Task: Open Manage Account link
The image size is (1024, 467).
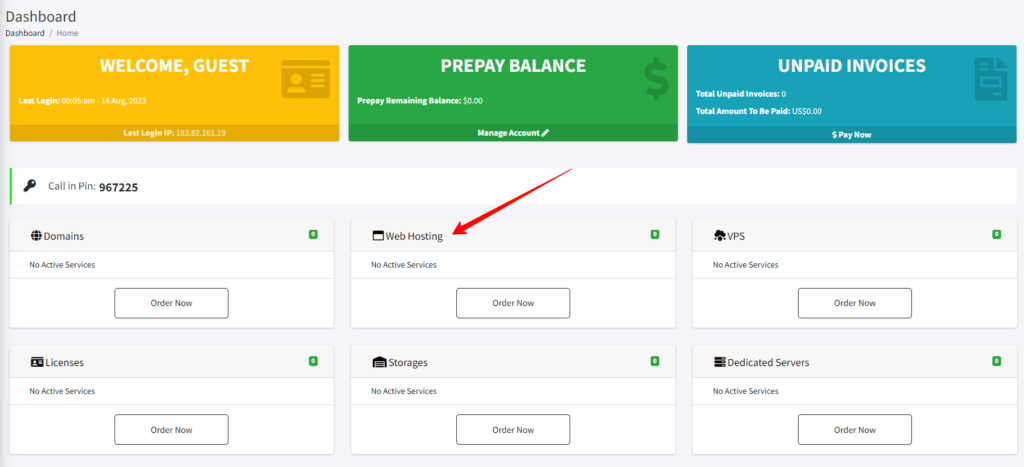Action: 513,133
